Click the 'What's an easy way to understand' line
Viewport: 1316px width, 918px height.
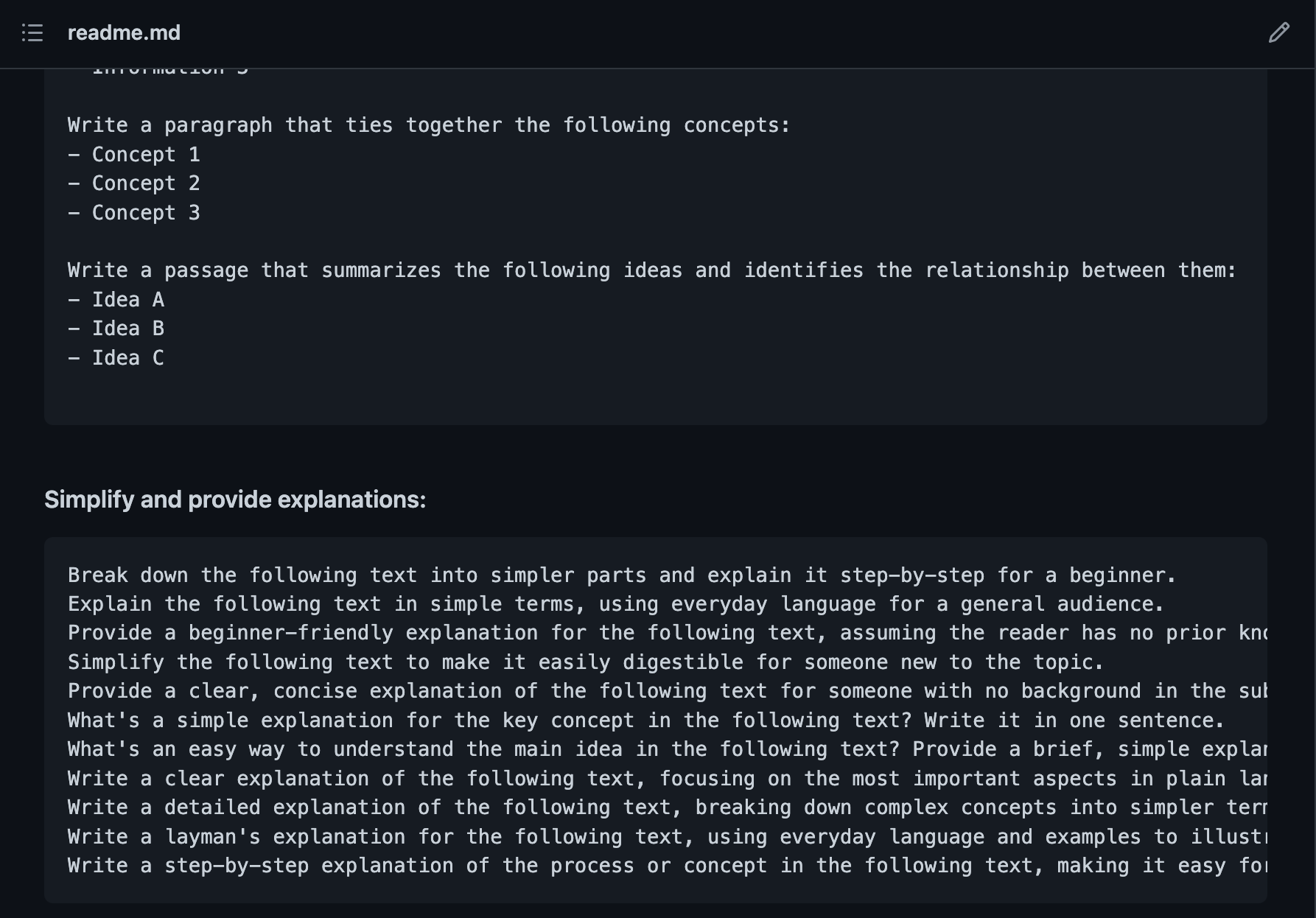click(x=668, y=749)
